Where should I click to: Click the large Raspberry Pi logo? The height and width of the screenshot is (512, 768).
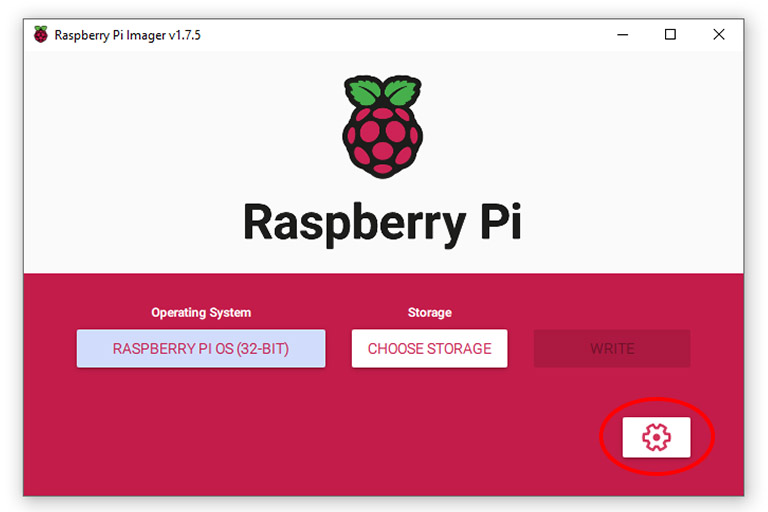pyautogui.click(x=383, y=126)
